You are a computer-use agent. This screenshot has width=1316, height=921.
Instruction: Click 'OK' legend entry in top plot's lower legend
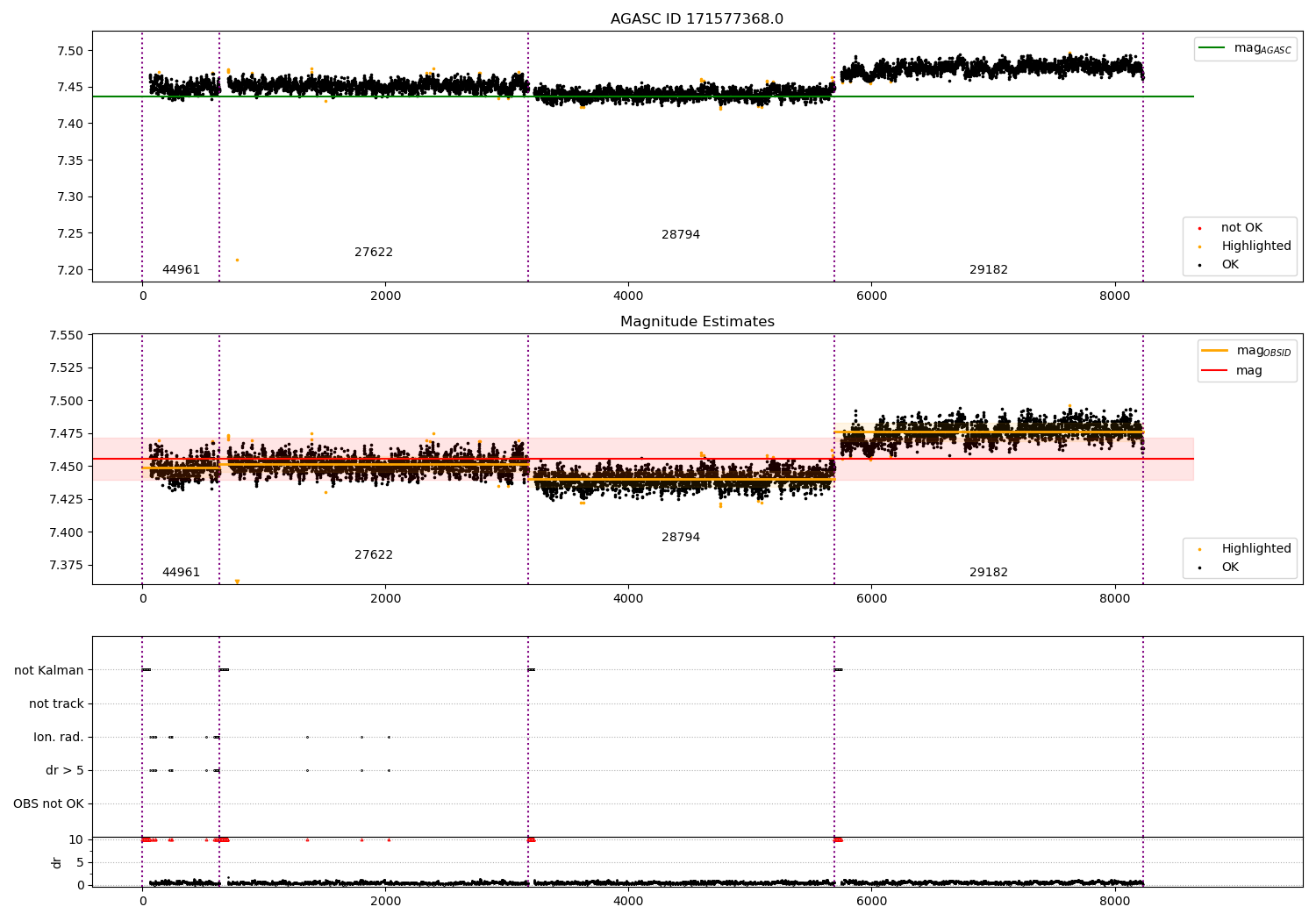pyautogui.click(x=1230, y=265)
